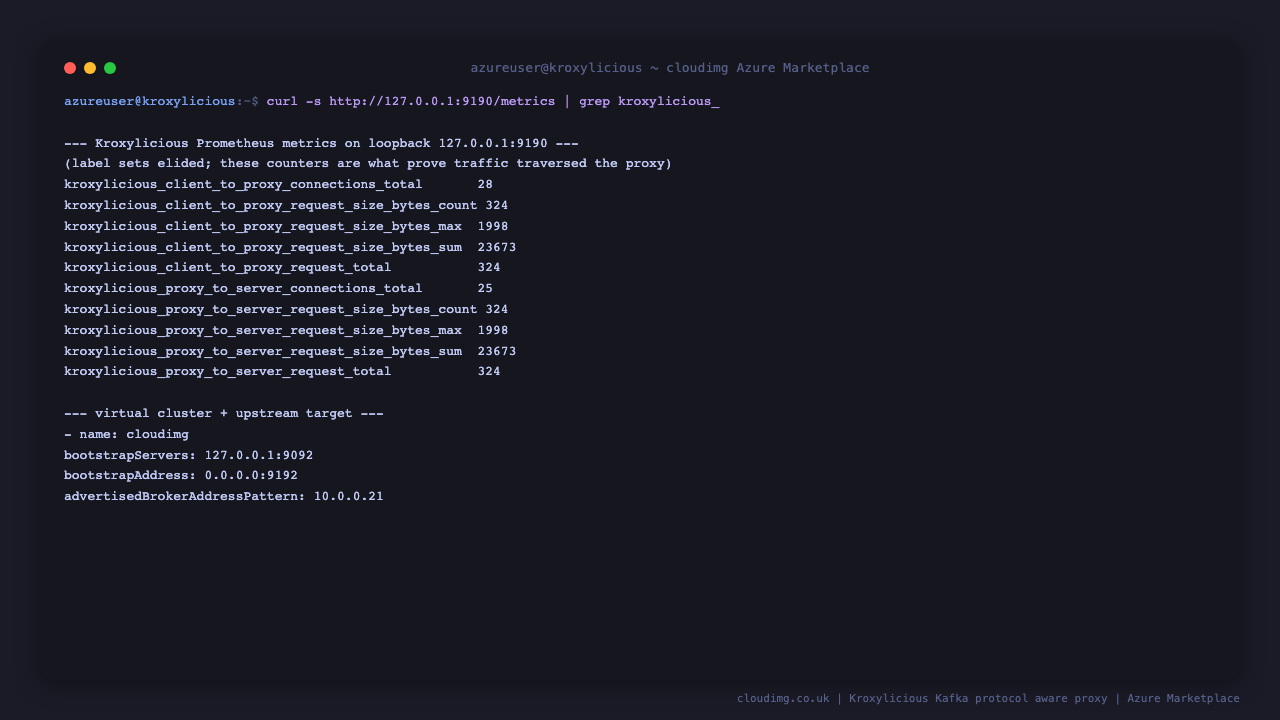Select kroxylicious_client_to_proxy_request_total metric name
1280x720 pixels.
pos(227,267)
